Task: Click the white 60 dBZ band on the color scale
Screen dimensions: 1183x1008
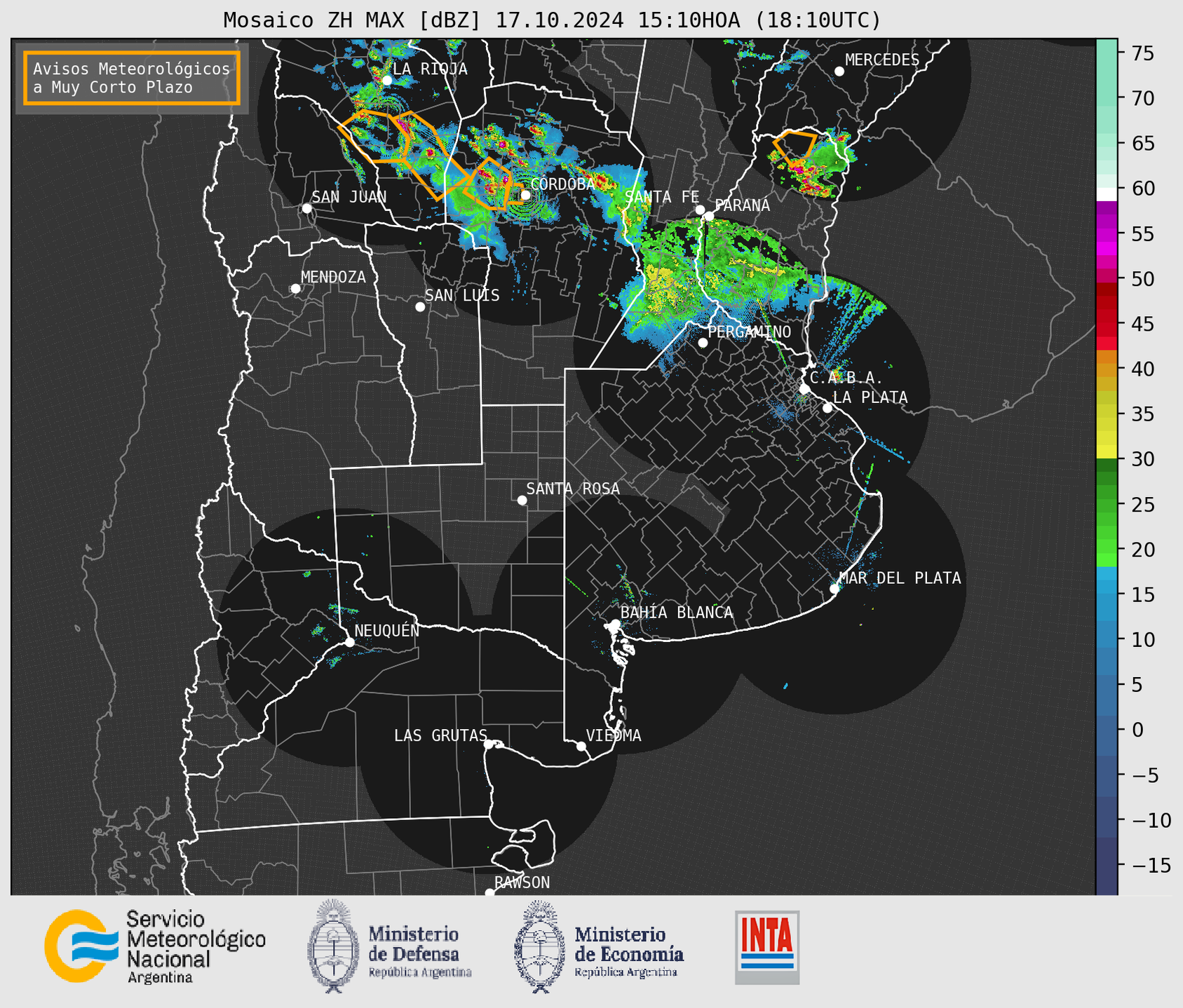Action: 1107,193
